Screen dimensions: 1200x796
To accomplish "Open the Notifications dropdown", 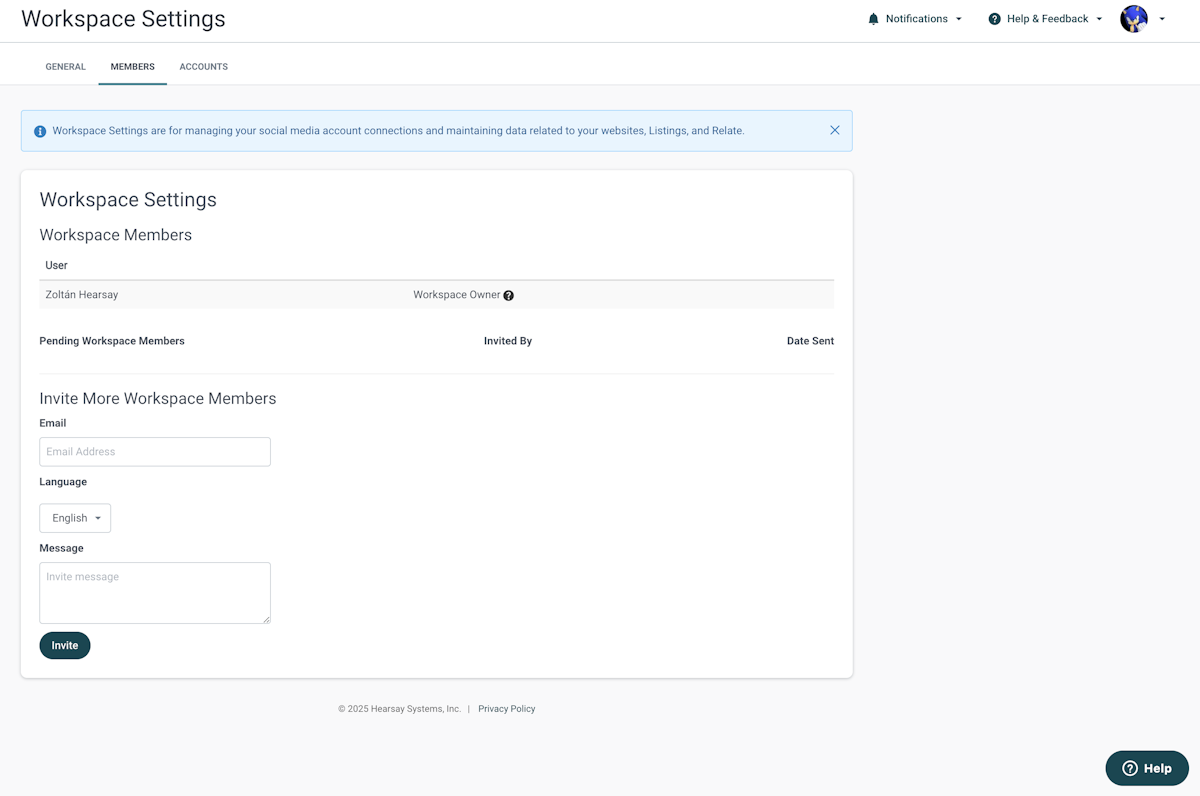I will click(x=915, y=19).
